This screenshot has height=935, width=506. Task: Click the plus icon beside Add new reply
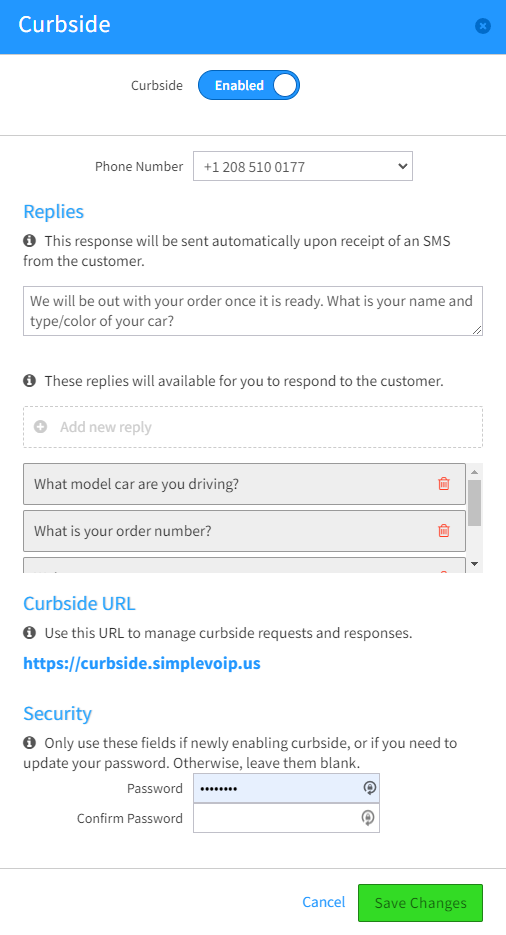[x=41, y=427]
